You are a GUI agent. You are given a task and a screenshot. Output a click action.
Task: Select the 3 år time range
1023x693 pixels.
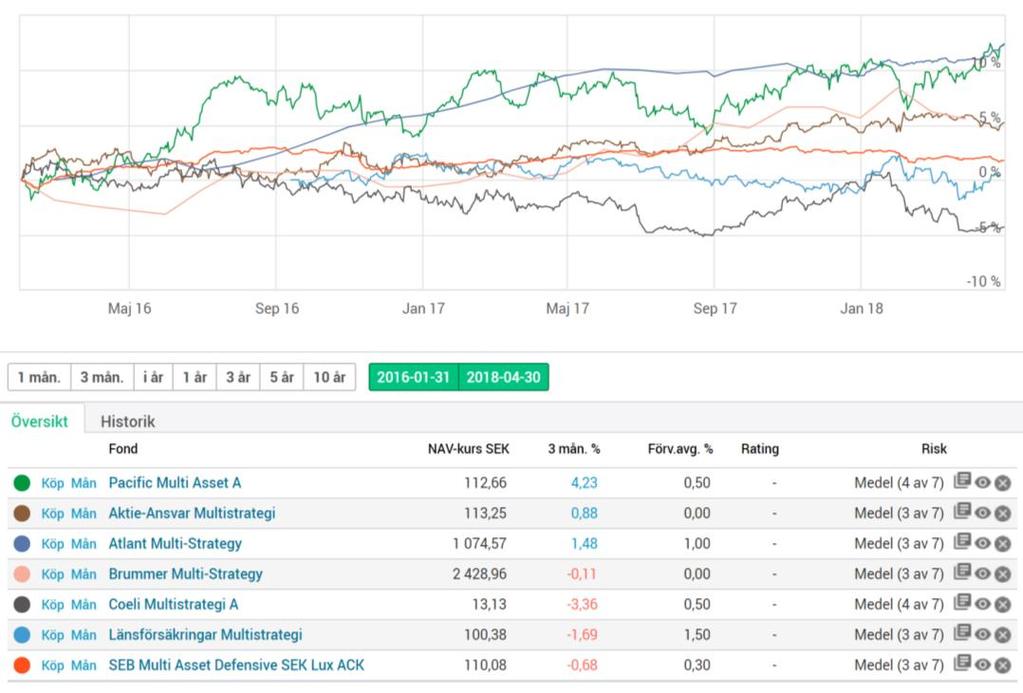point(238,377)
